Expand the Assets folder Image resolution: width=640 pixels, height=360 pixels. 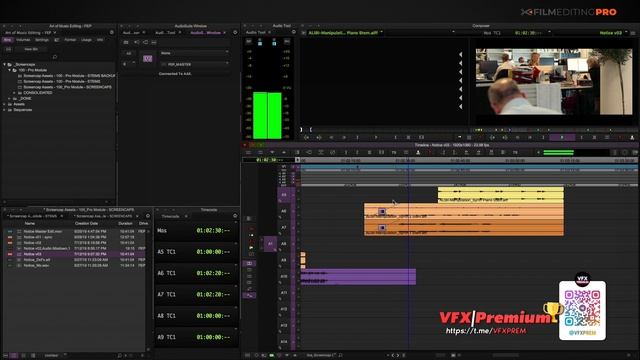click(x=4, y=104)
